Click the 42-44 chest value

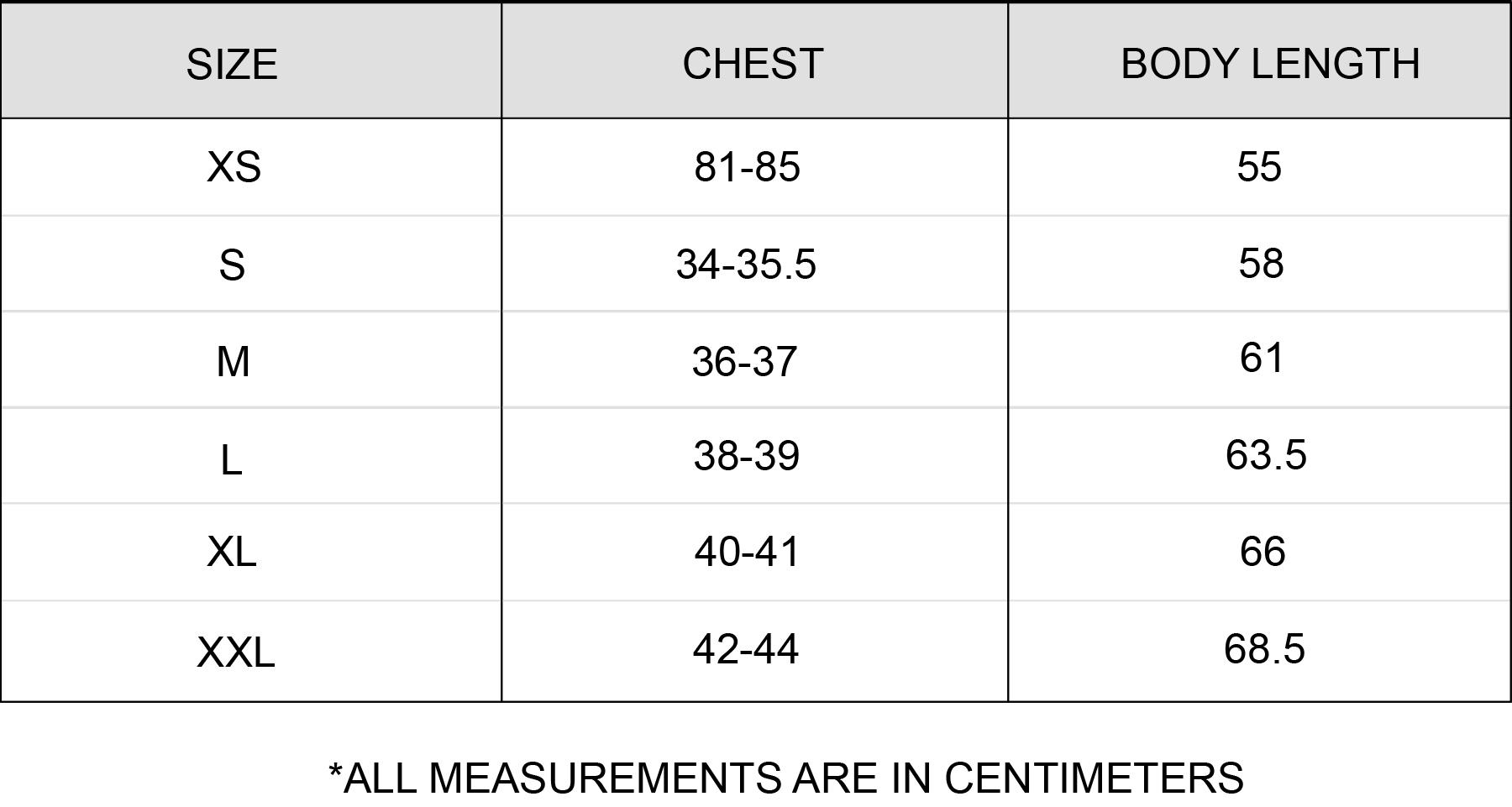click(746, 648)
